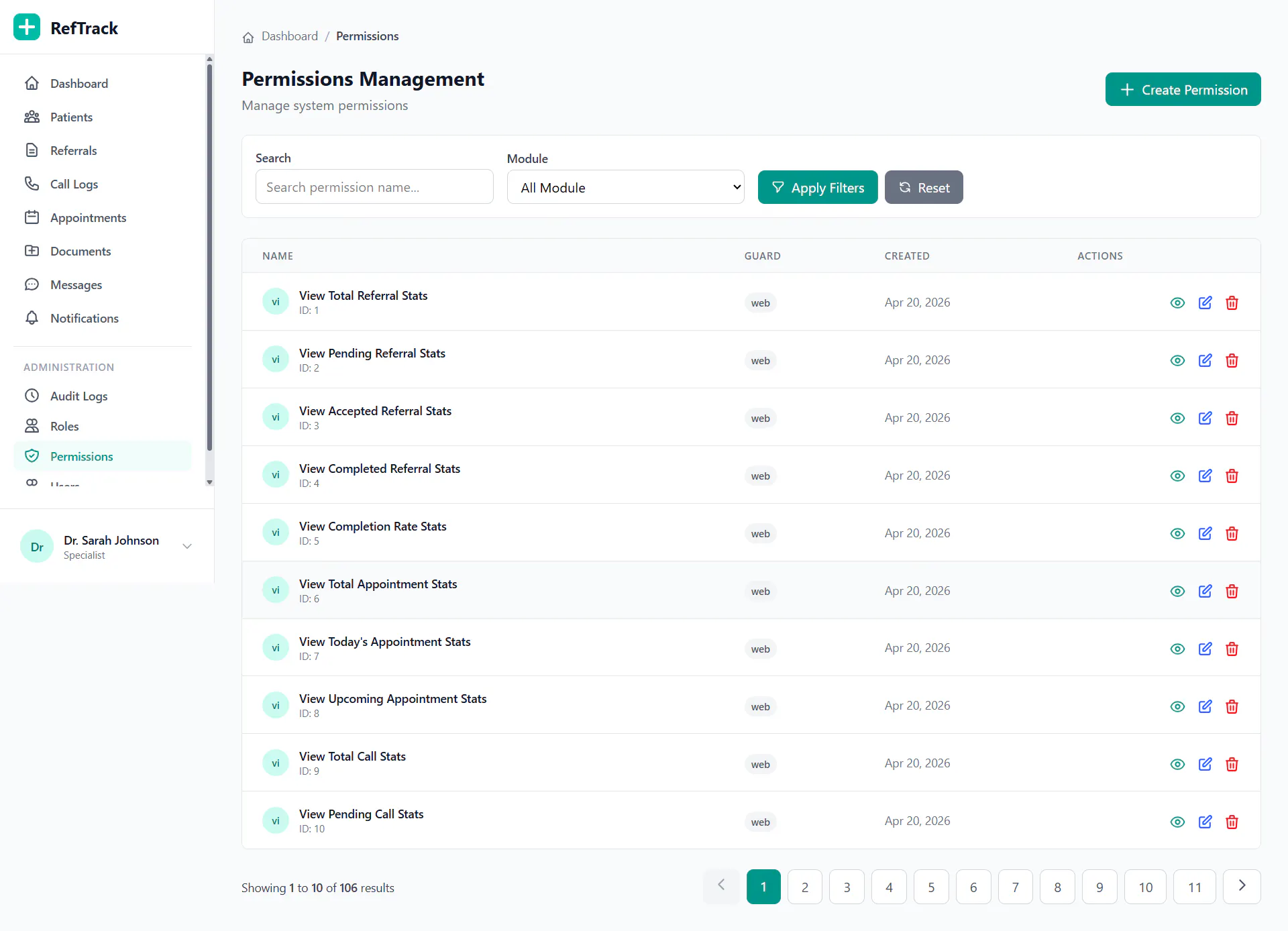Delete View Accepted Referral Stats permission
This screenshot has width=1288, height=931.
(x=1232, y=418)
